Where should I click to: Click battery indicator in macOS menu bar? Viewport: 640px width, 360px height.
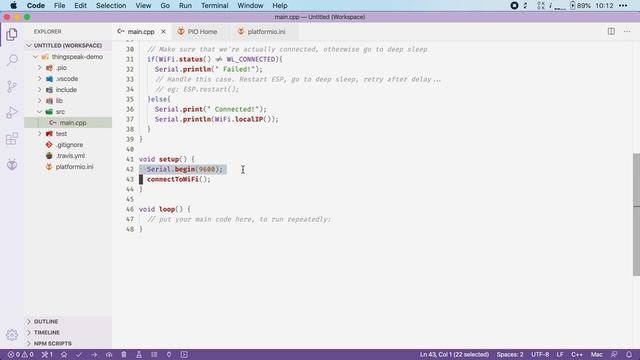click(x=580, y=6)
